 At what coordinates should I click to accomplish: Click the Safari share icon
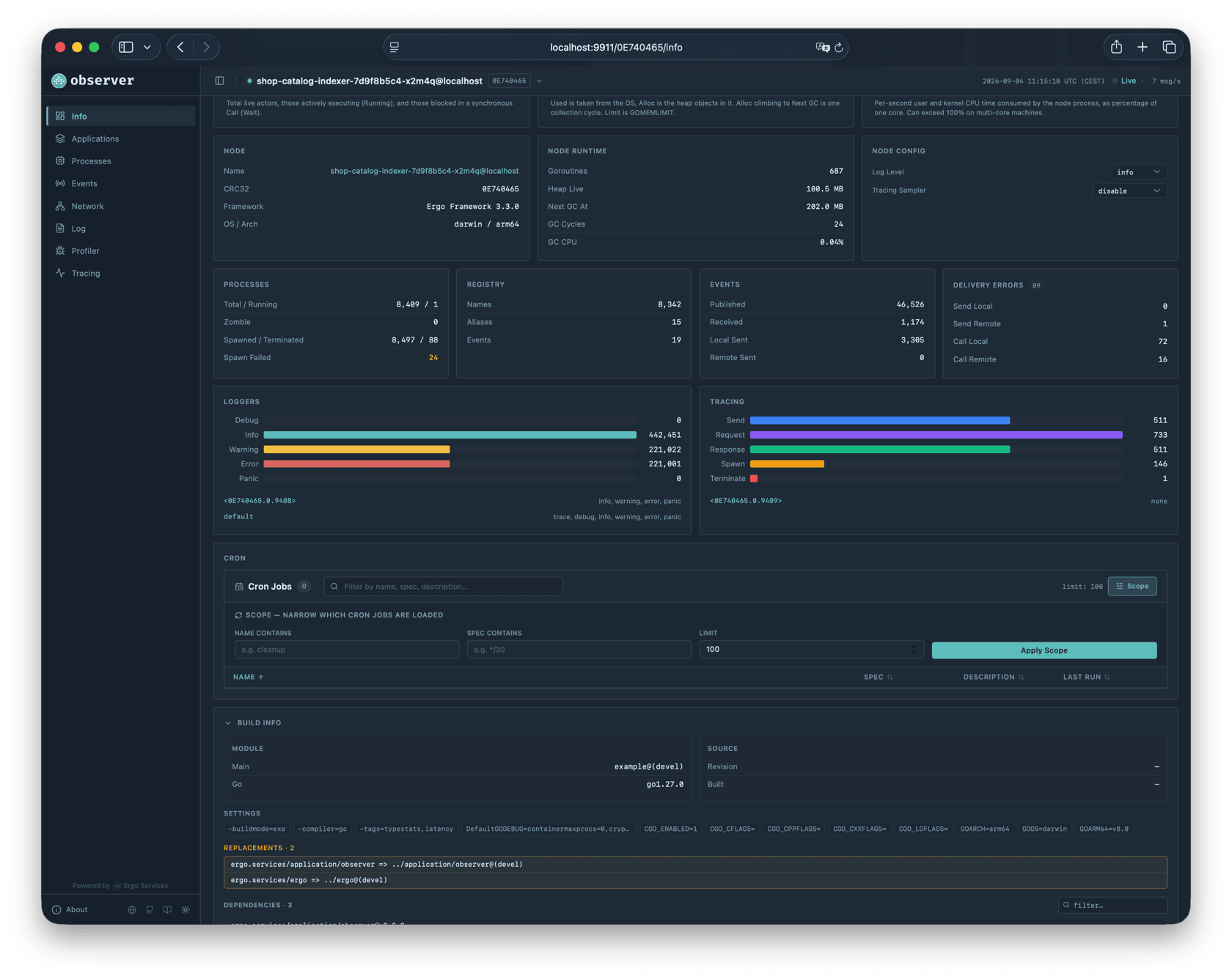point(1116,47)
